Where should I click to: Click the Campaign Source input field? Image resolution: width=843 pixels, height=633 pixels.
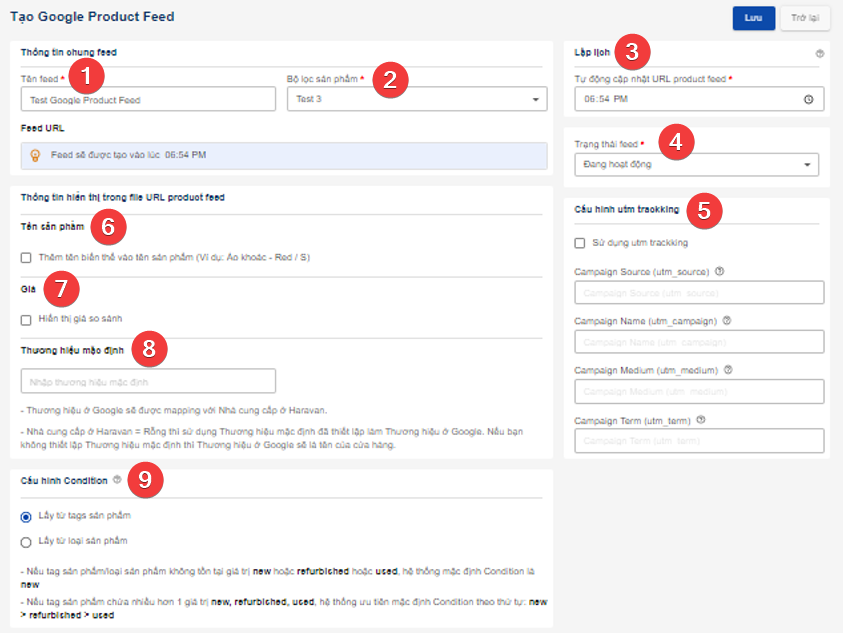pos(699,292)
